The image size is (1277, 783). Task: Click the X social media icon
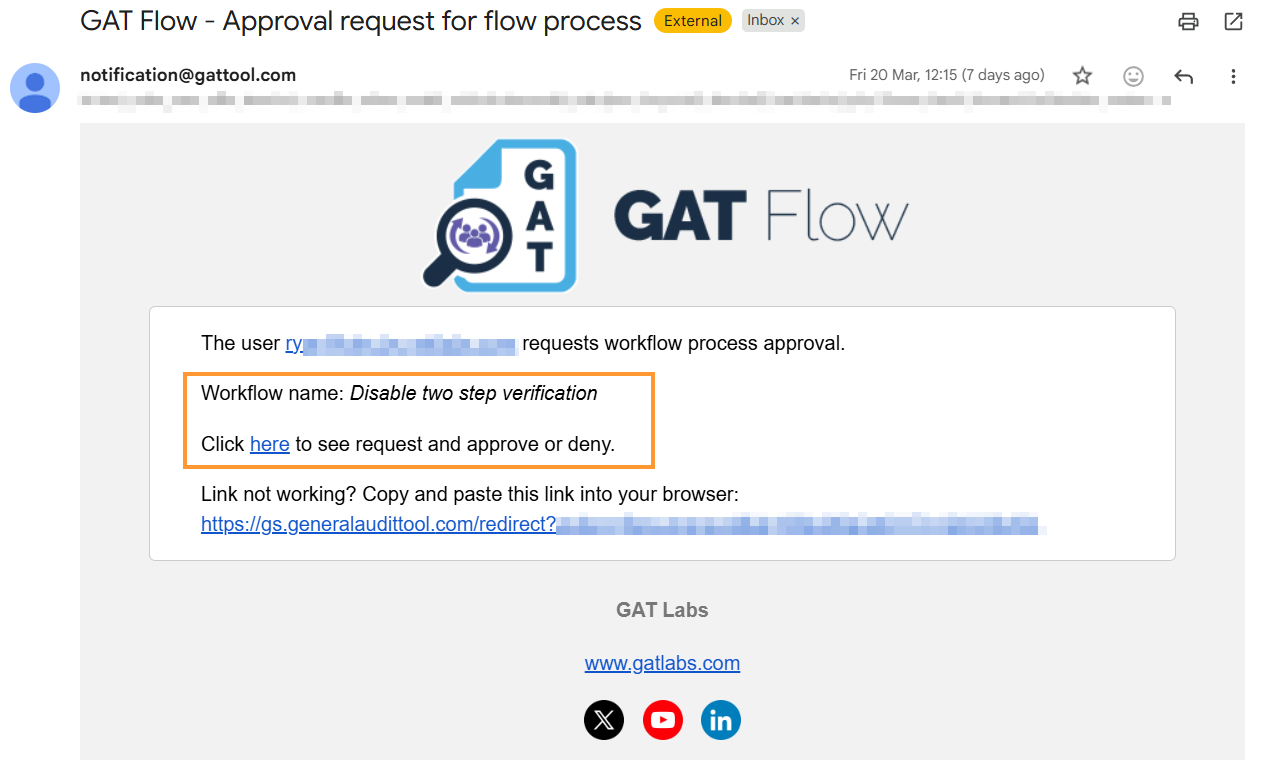click(604, 720)
